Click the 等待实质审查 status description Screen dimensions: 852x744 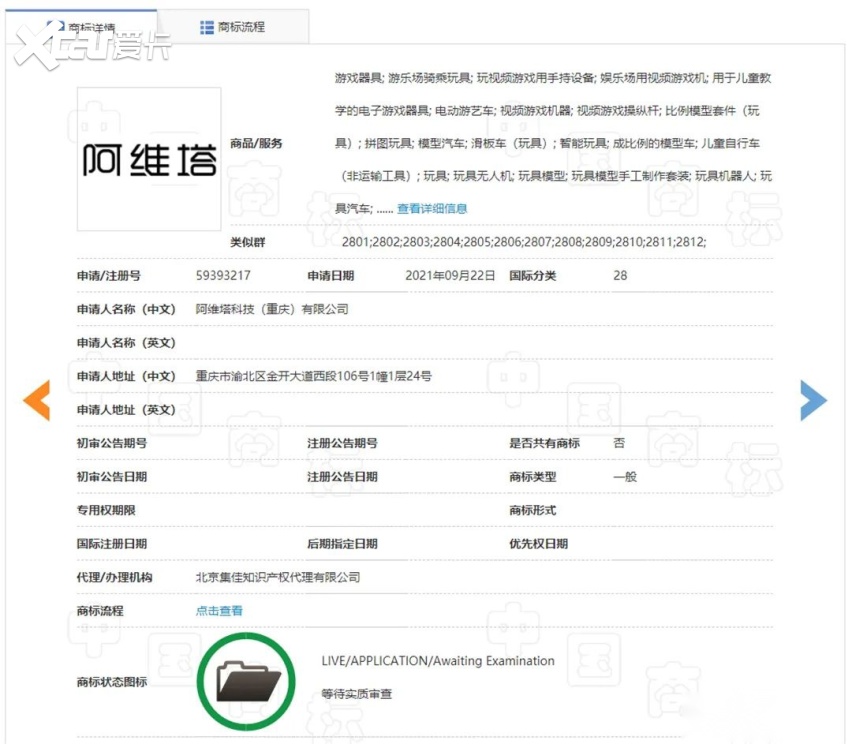[x=357, y=694]
